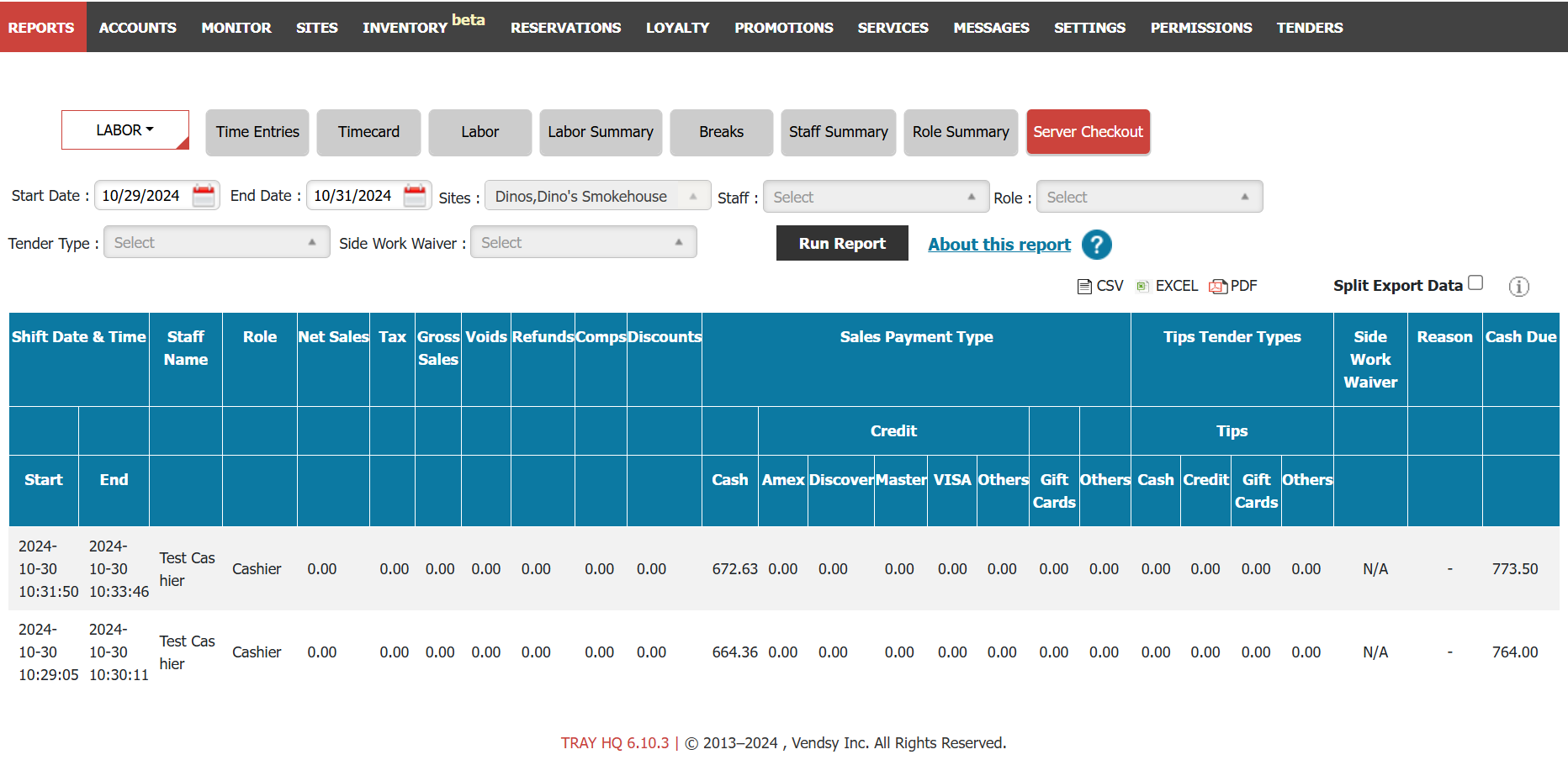Click the Start Date input field
Viewport: 1568px width, 760px height.
(x=143, y=196)
